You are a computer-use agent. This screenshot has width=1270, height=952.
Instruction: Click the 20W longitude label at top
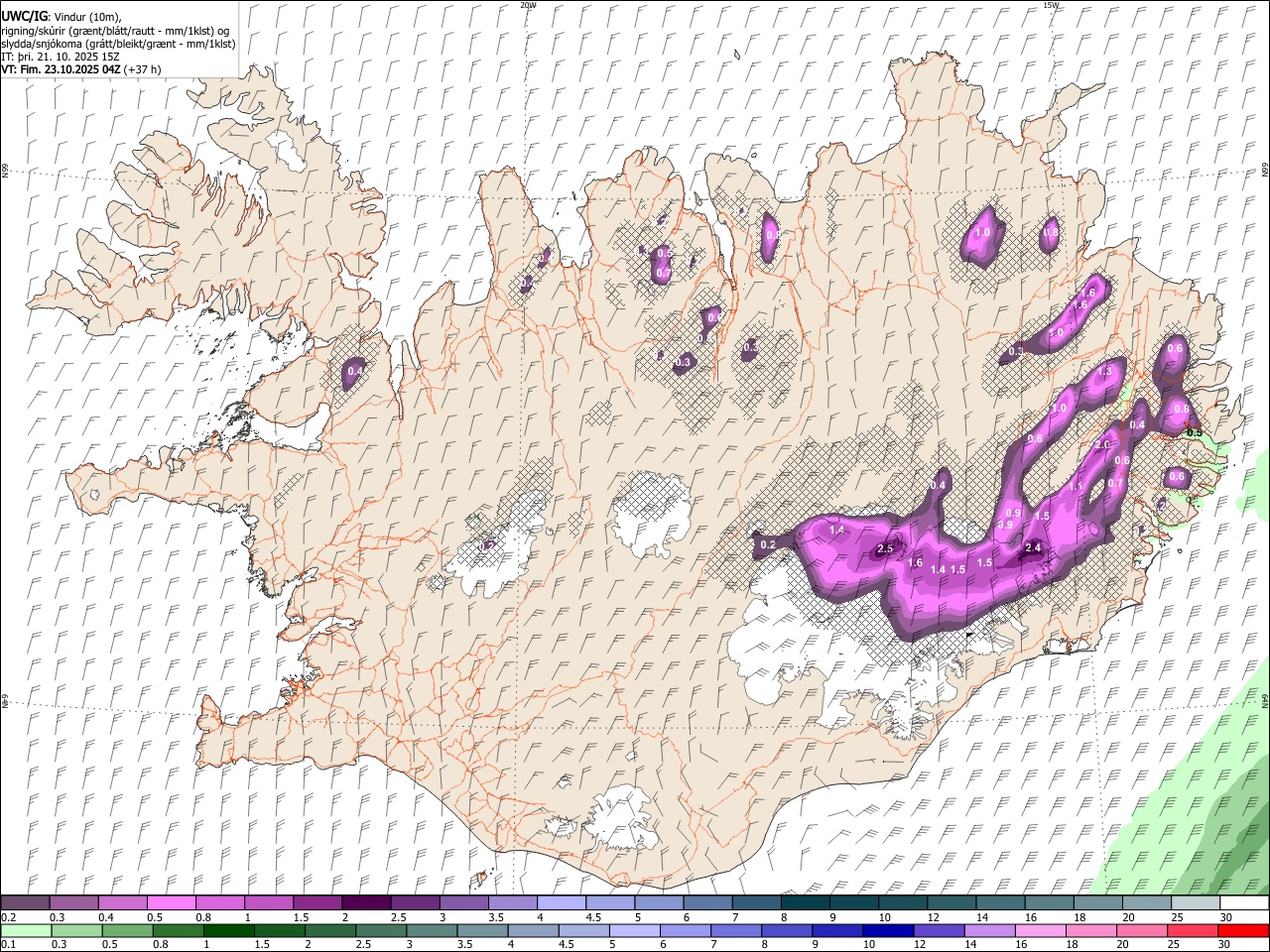coord(527,5)
